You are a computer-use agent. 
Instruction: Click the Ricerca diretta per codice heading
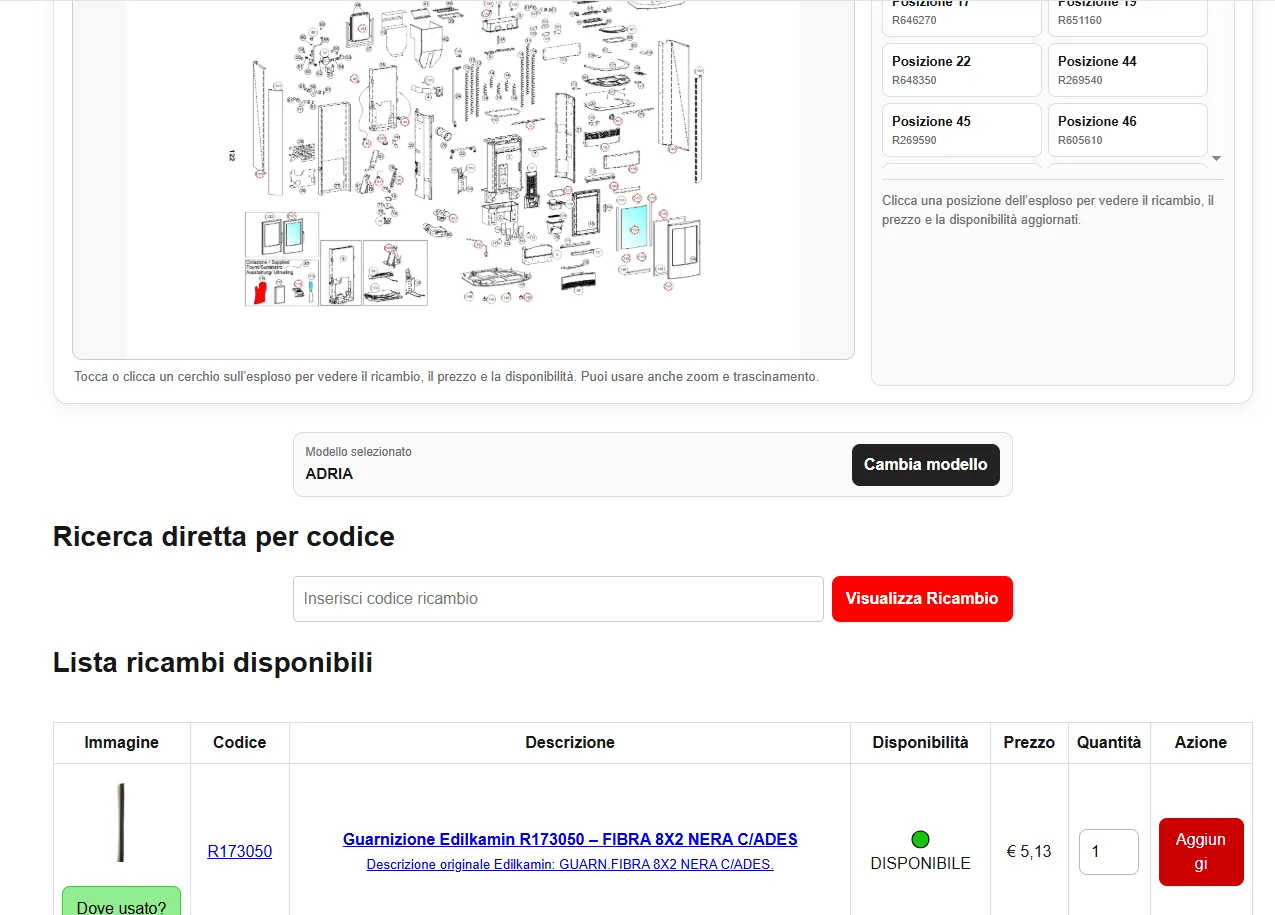pos(224,537)
